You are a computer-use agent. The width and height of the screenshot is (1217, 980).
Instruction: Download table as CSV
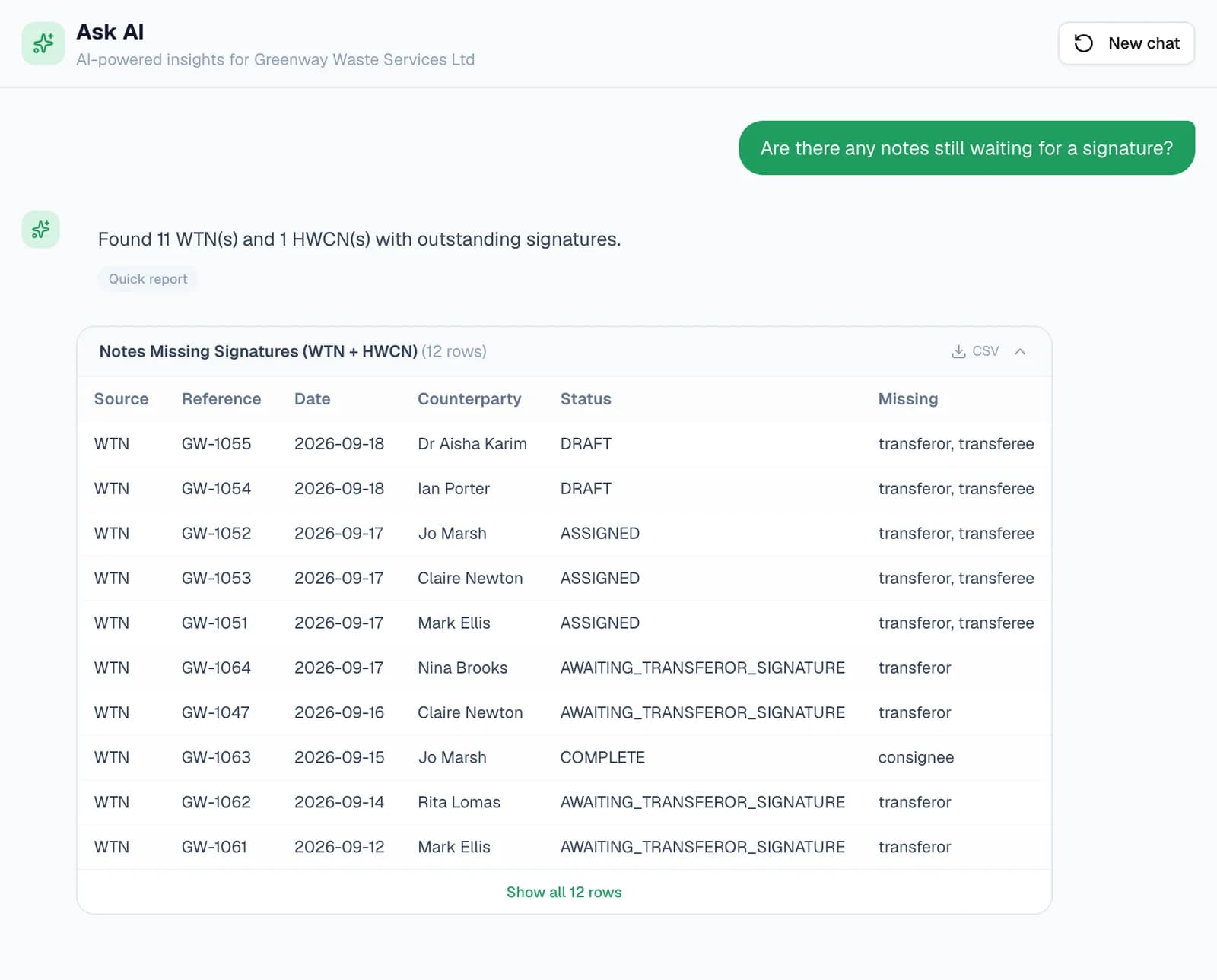(x=975, y=351)
